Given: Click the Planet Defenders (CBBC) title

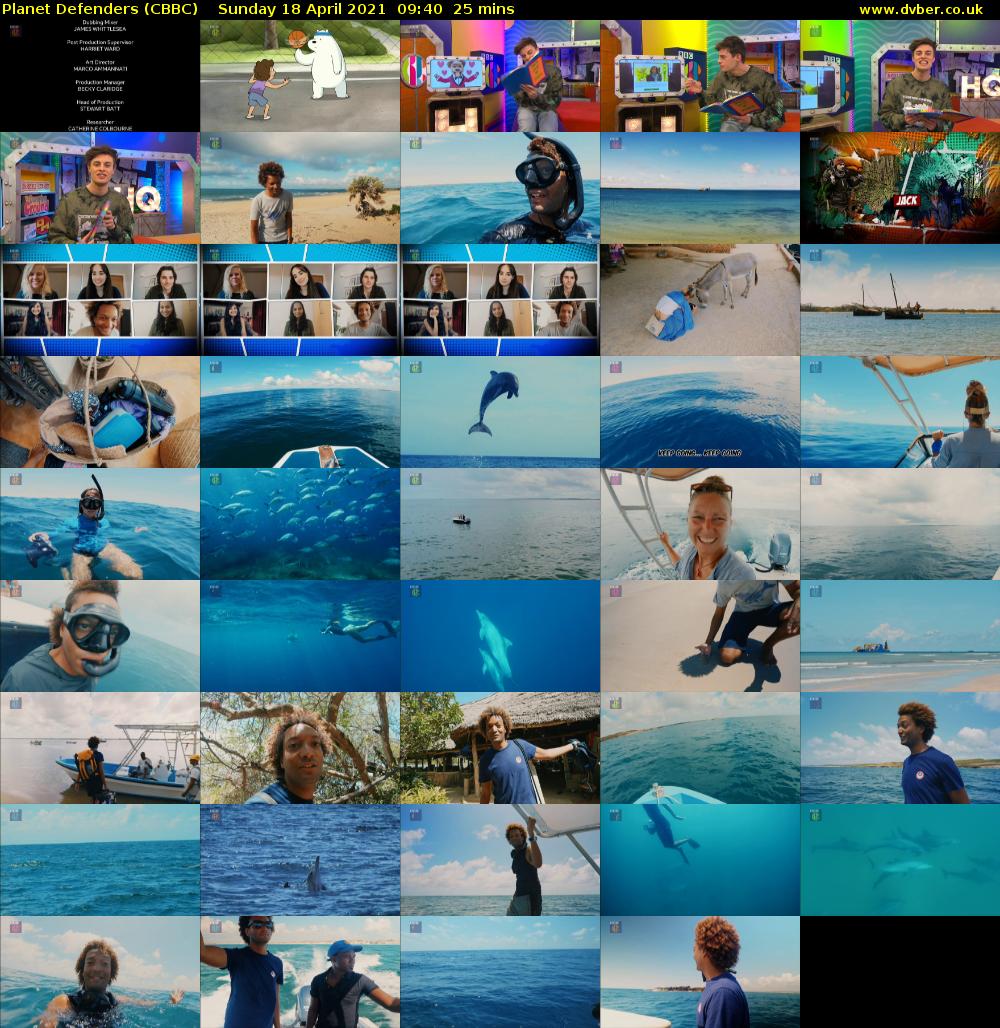Looking at the screenshot, I should [x=100, y=9].
